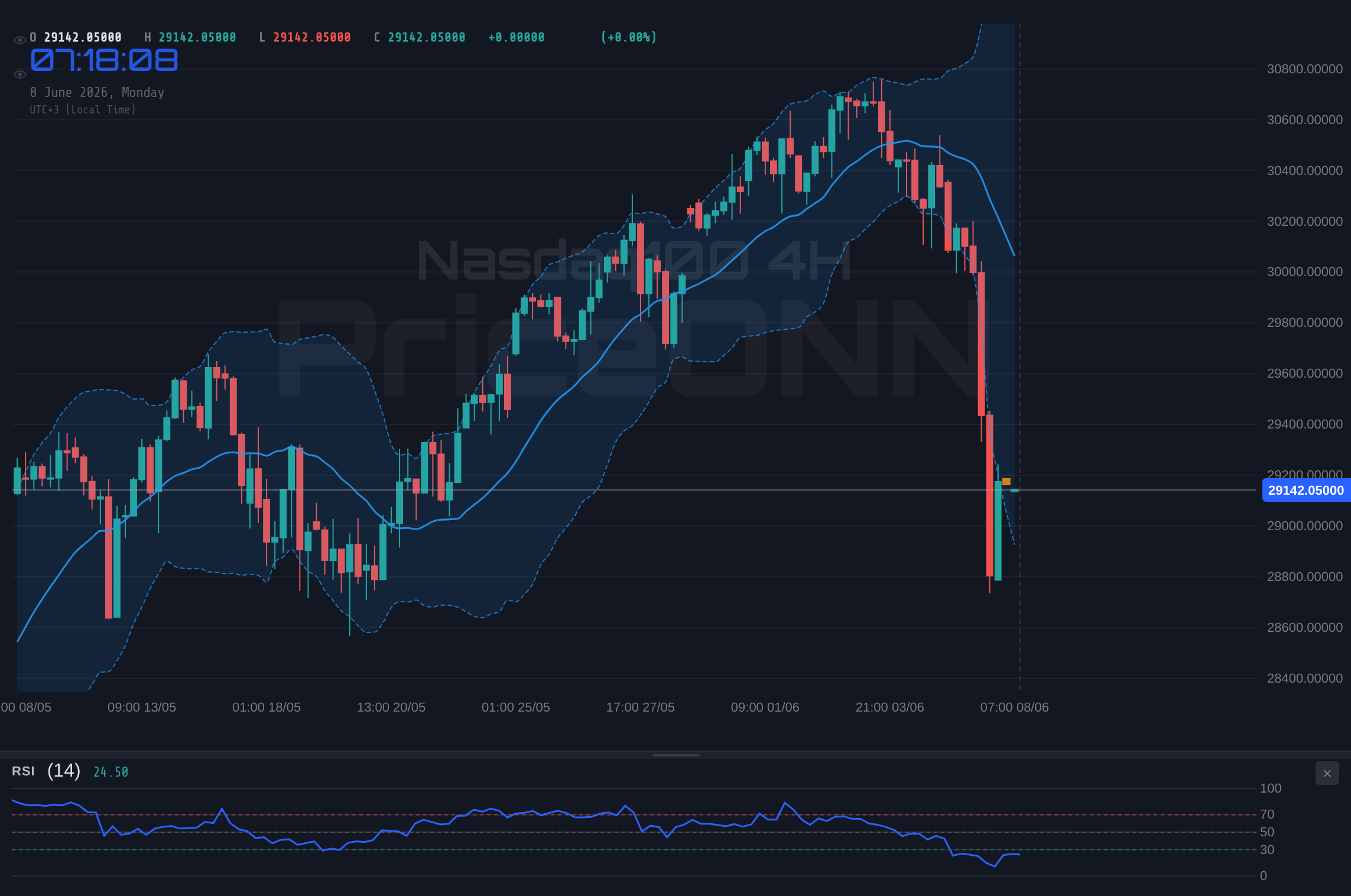This screenshot has width=1351, height=896.
Task: Click the 07:00 08/06 time axis label
Action: (1015, 707)
